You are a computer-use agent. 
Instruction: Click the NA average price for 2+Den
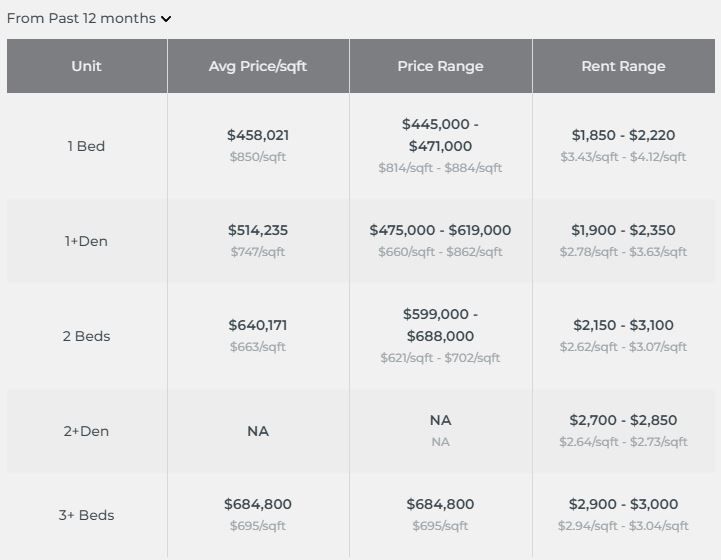[258, 431]
